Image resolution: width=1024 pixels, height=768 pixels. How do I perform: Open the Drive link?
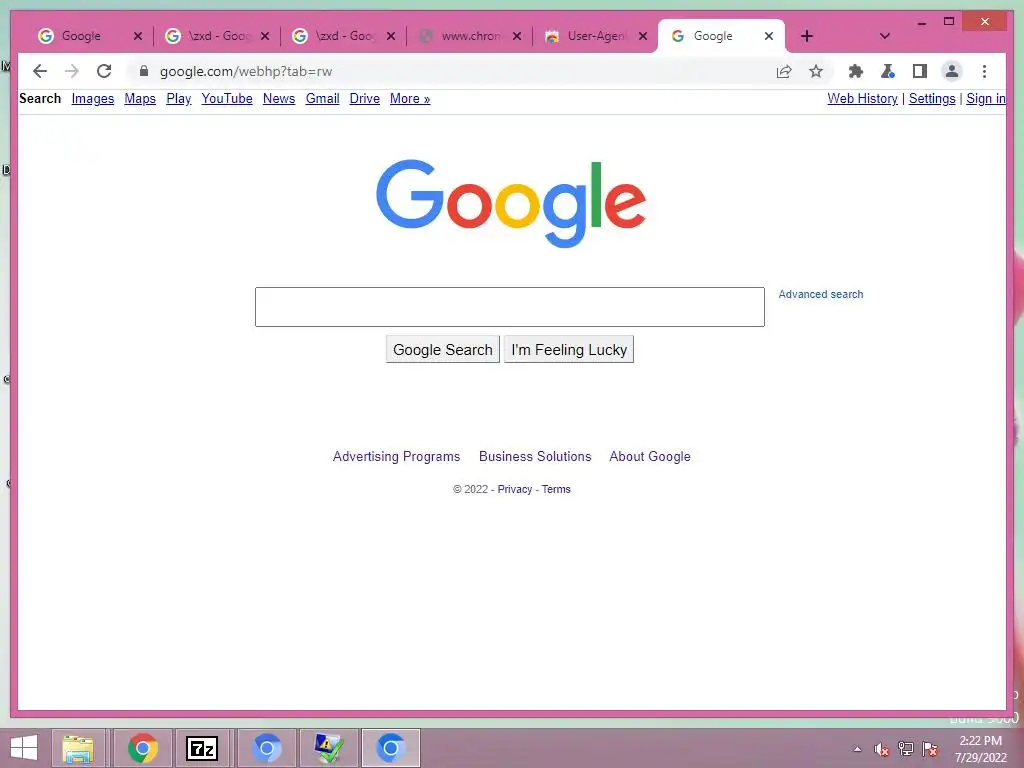point(364,99)
